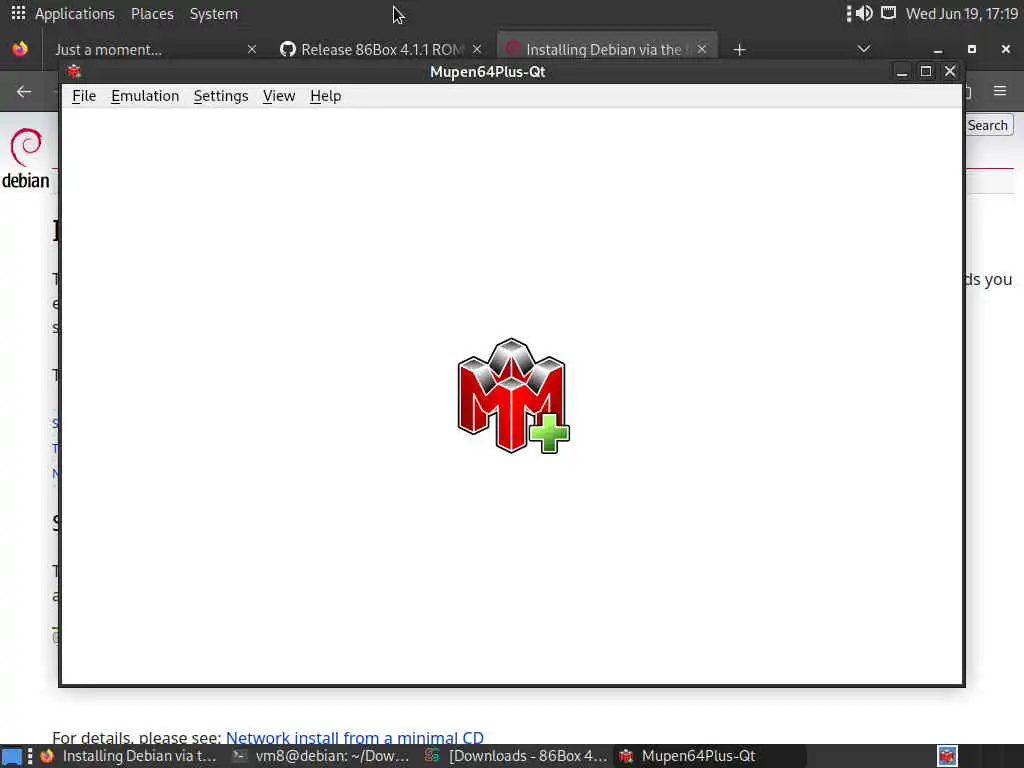Click the volume speaker icon in system tray
Viewport: 1024px width, 768px height.
(x=864, y=13)
